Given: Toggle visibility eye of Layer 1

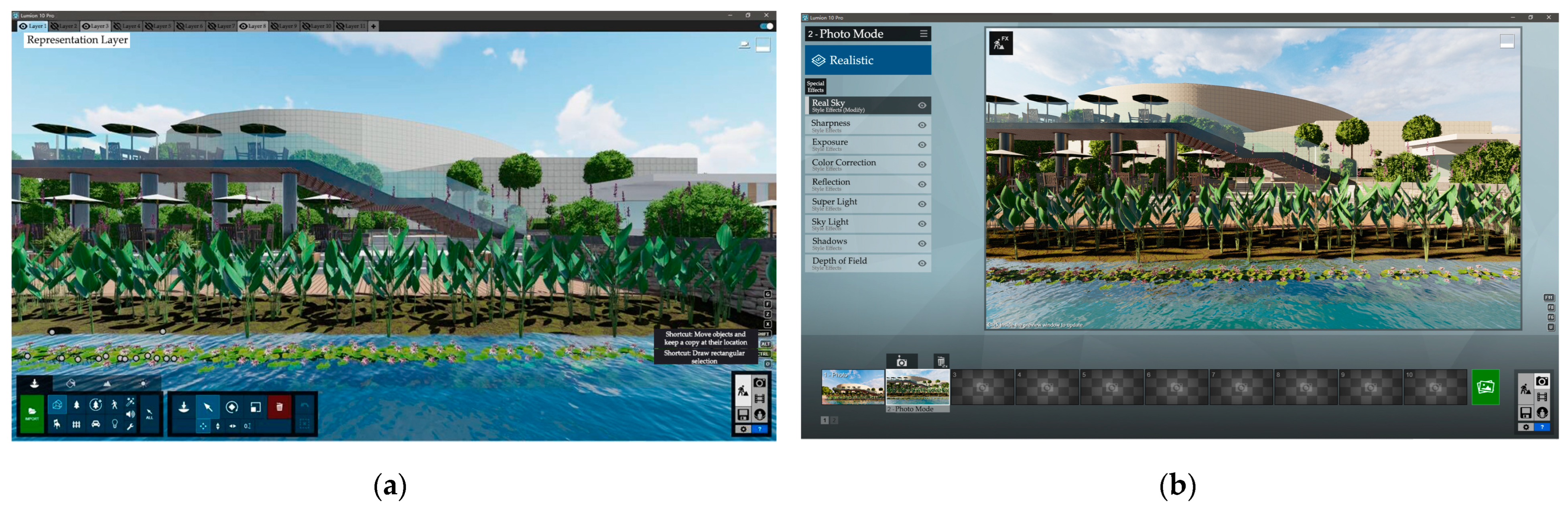Looking at the screenshot, I should [x=23, y=26].
